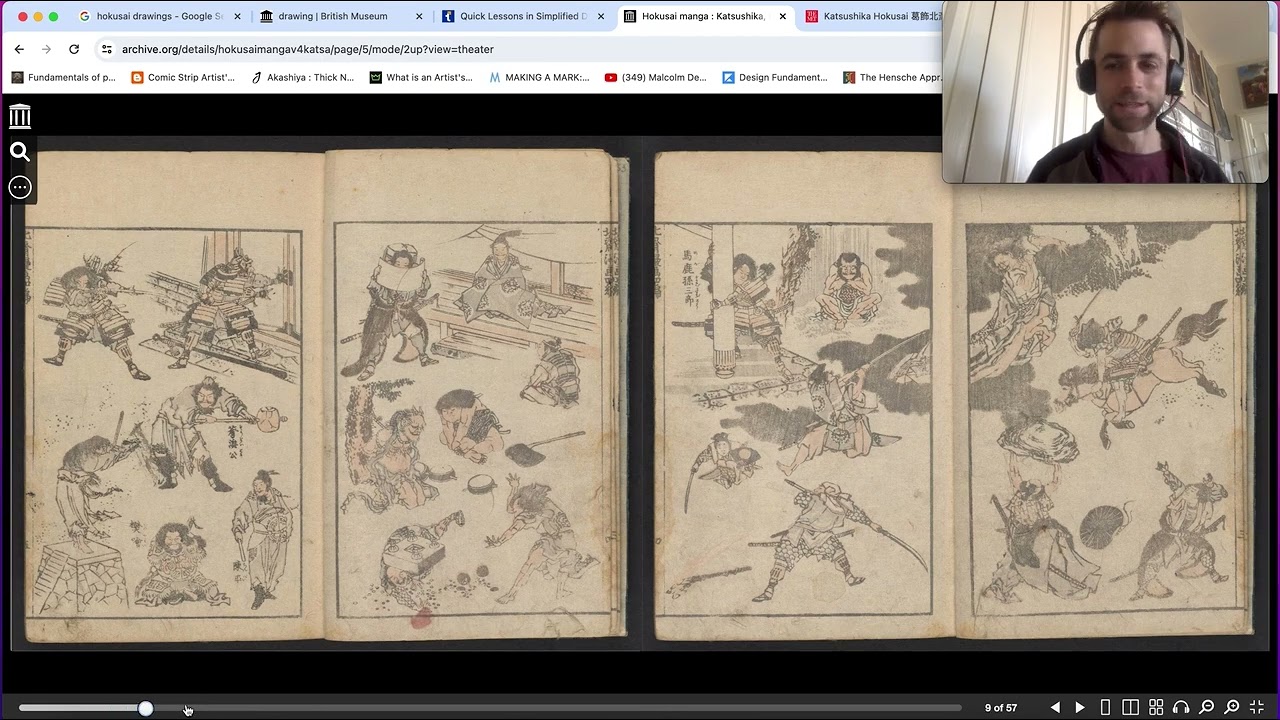
Task: Flip to the previous page arrow
Action: (1055, 707)
